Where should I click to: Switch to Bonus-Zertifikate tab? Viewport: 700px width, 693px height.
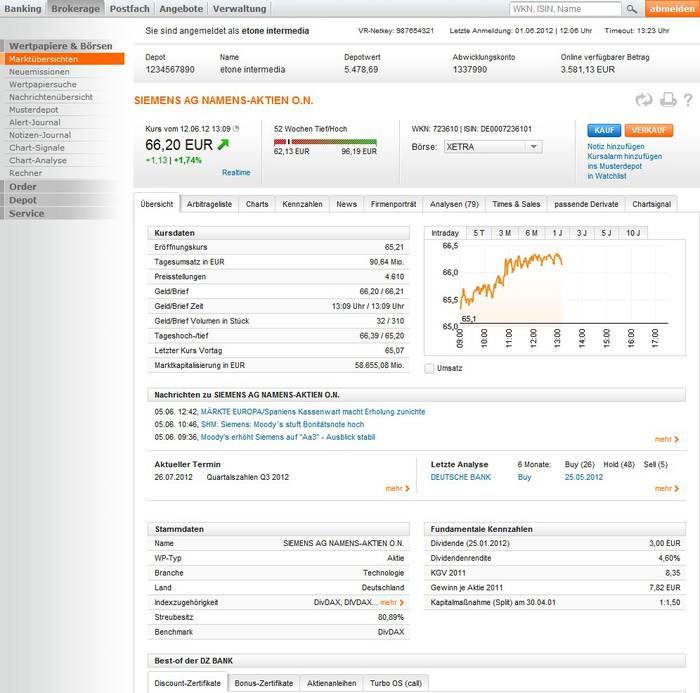[263, 683]
